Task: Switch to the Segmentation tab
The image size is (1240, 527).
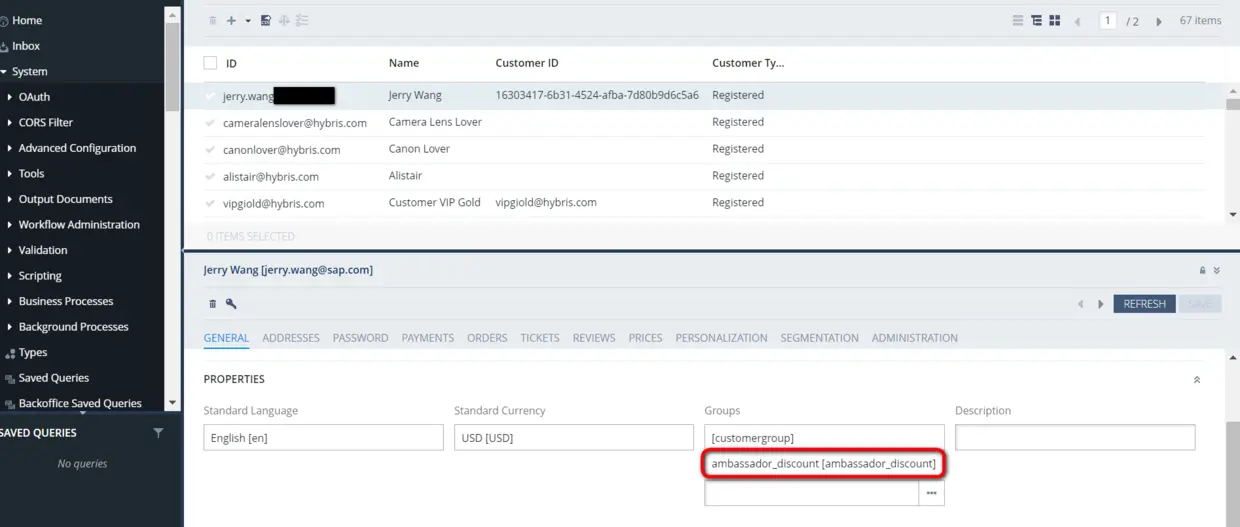Action: pos(819,338)
